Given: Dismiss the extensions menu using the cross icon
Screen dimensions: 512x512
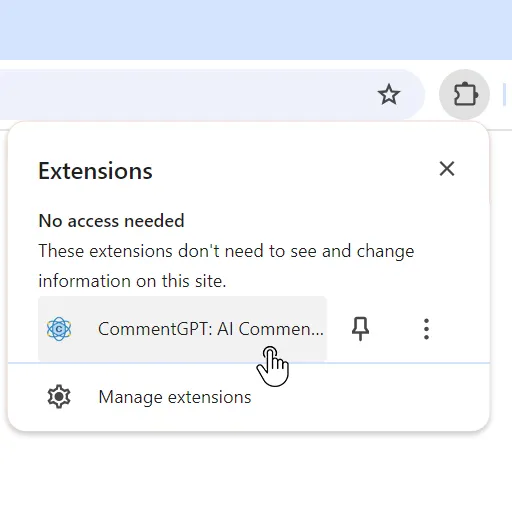Looking at the screenshot, I should [x=447, y=169].
